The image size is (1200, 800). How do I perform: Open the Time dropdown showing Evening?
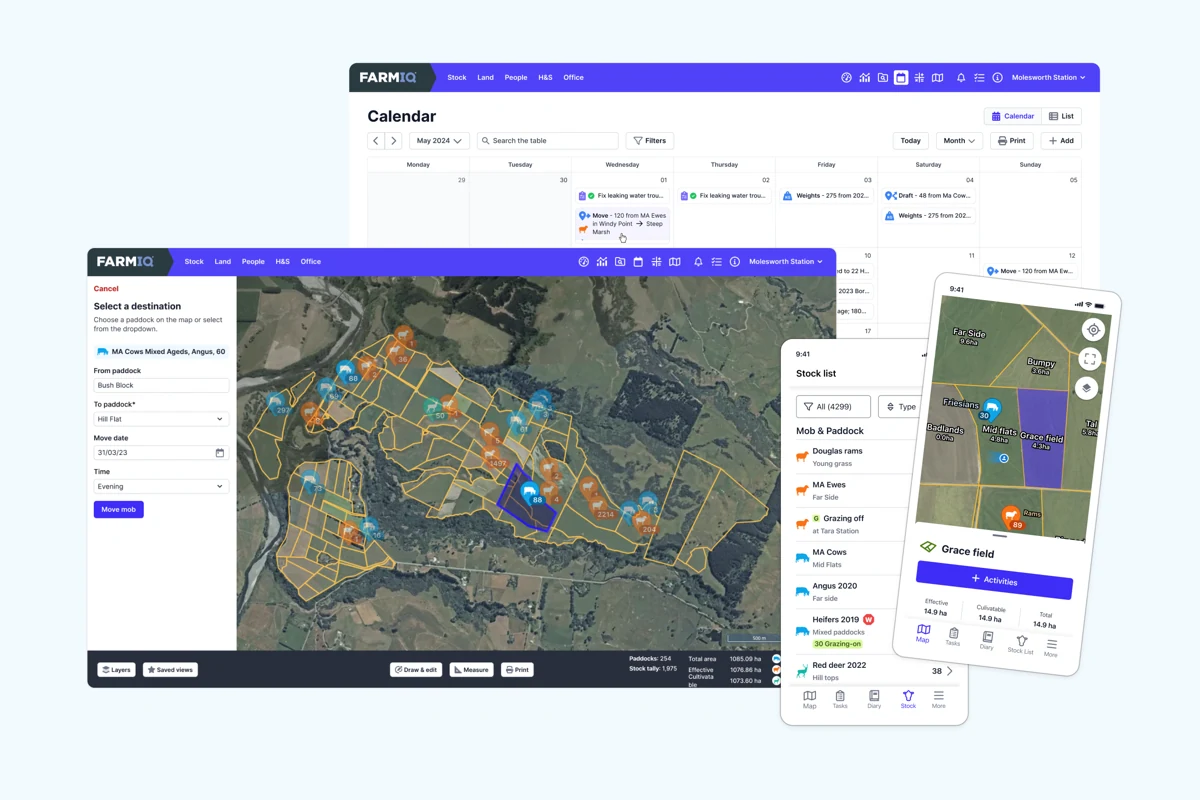click(161, 486)
